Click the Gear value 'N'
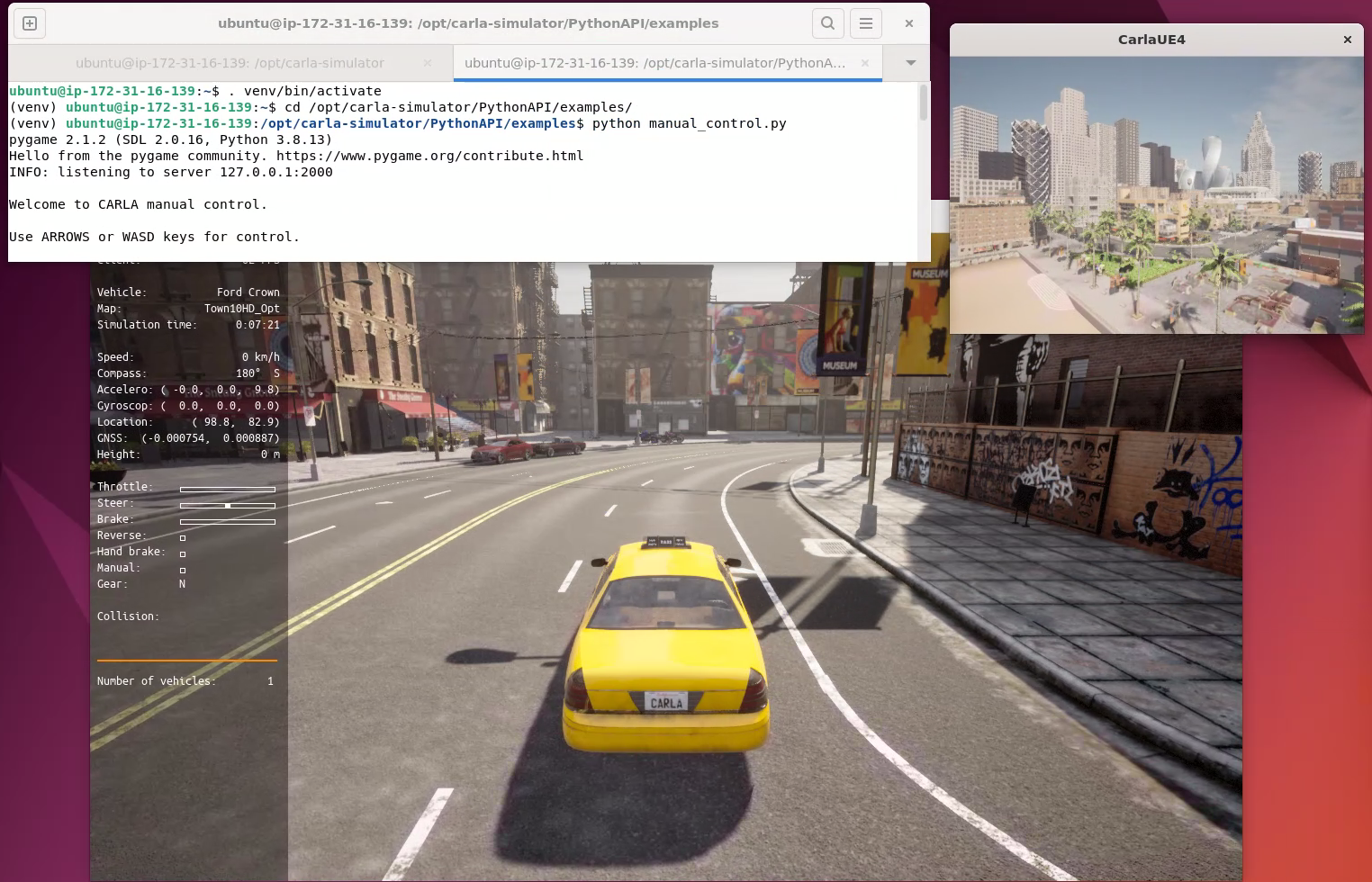This screenshot has height=882, width=1372. click(x=182, y=584)
